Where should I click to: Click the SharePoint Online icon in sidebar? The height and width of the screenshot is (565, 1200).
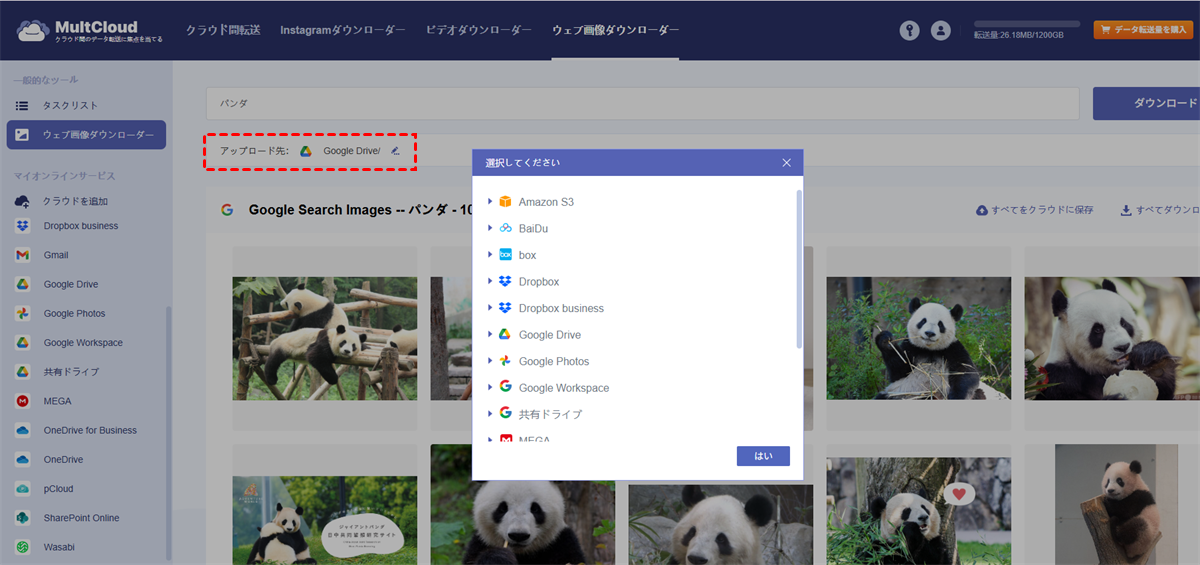22,518
